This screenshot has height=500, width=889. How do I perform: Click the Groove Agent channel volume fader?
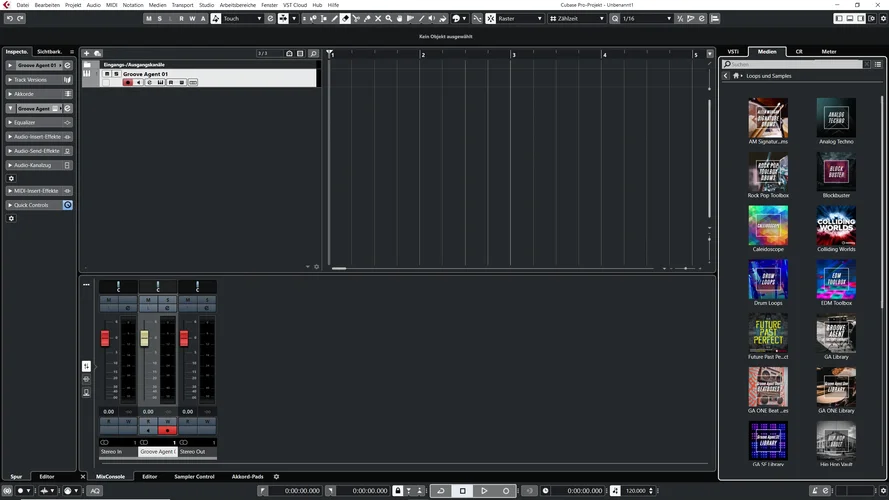[145, 338]
